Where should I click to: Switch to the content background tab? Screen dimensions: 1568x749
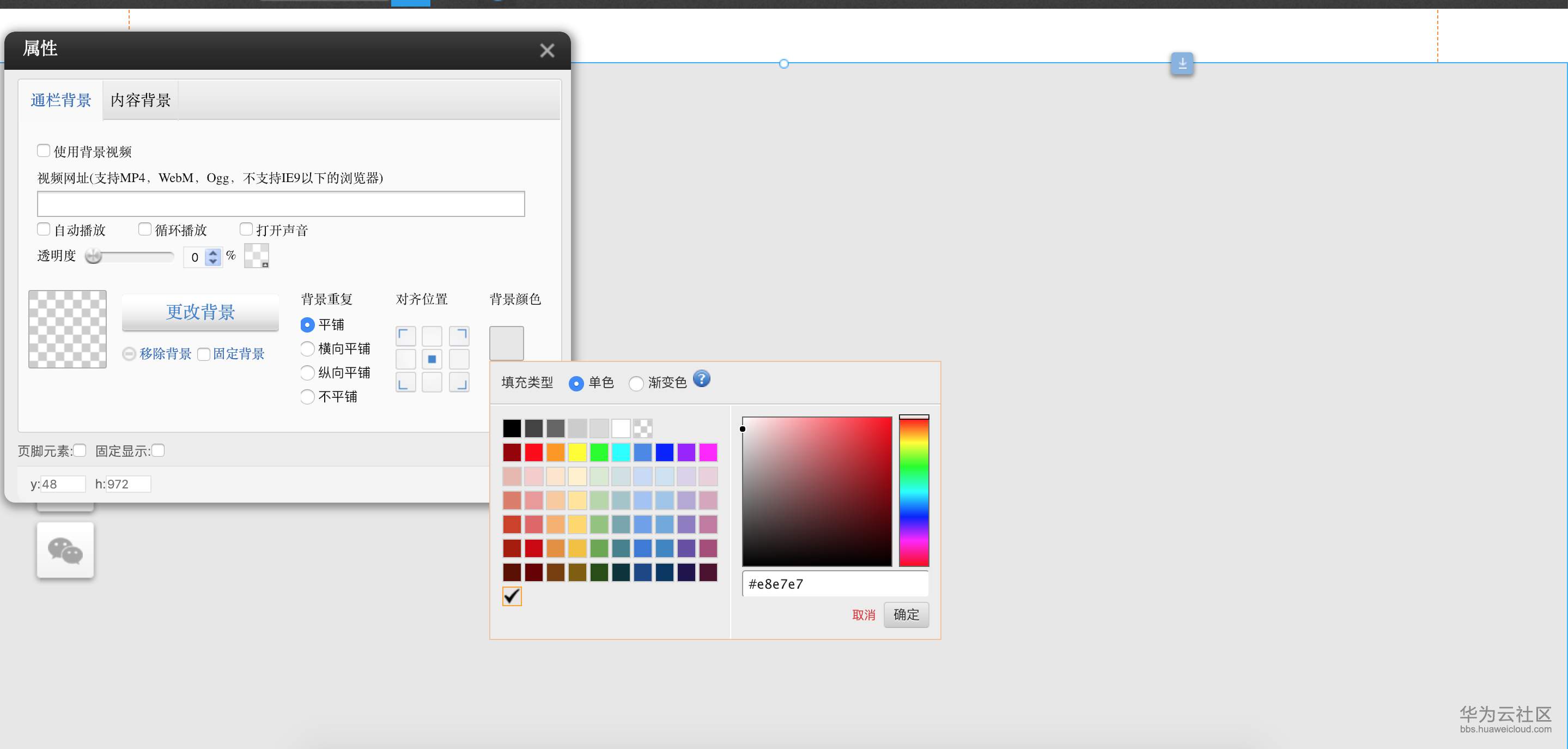140,100
